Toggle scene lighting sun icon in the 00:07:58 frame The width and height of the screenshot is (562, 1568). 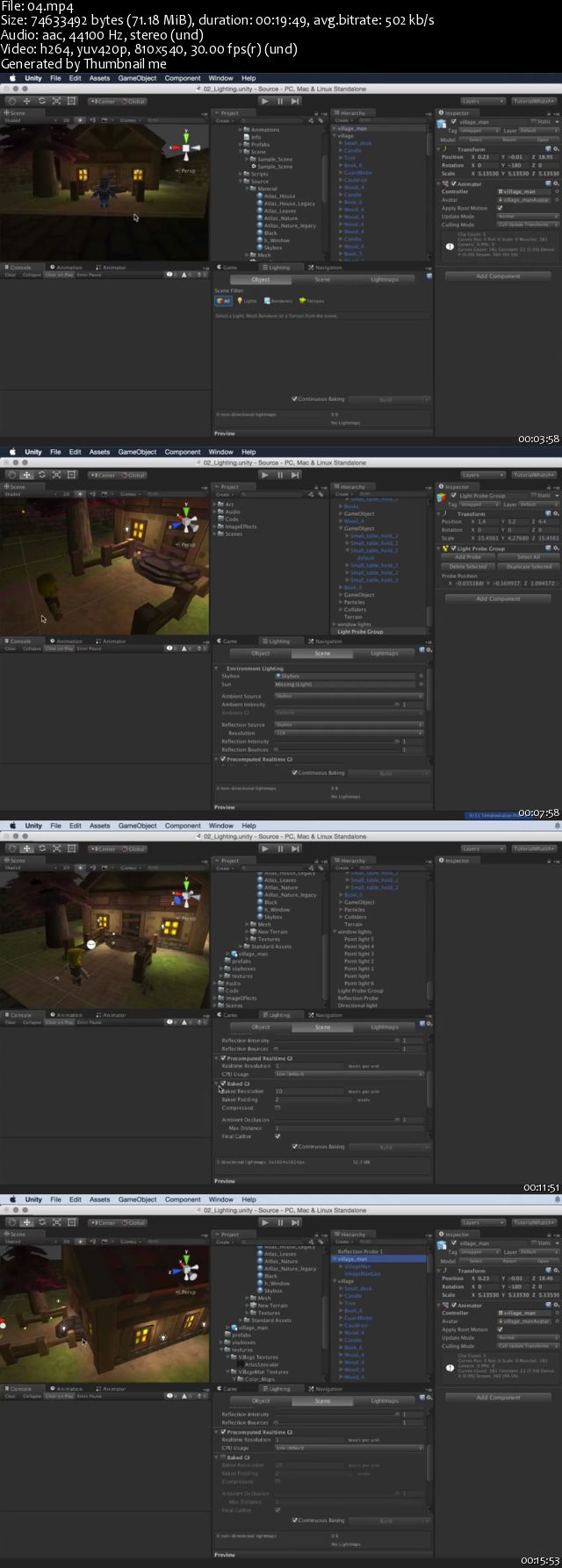pos(81,494)
